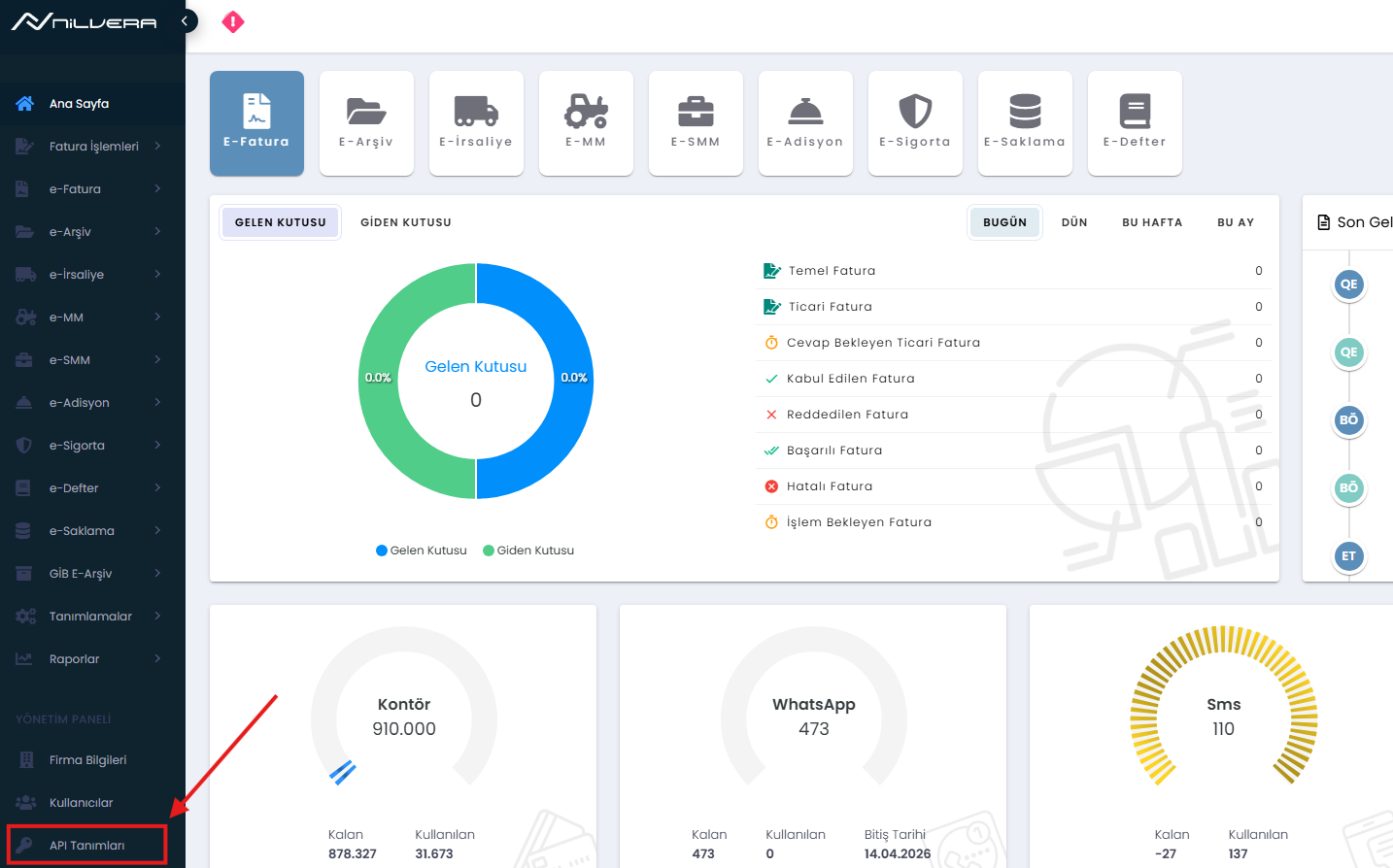Click the E-SMM briefcase tile
1393x868 pixels.
[696, 123]
